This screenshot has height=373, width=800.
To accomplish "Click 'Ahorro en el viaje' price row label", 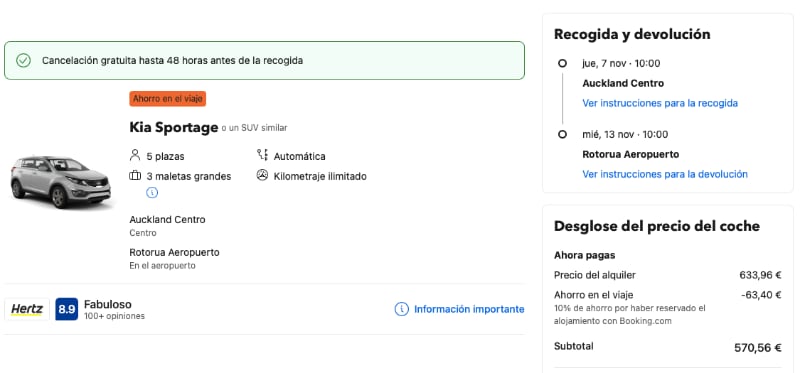I will coord(593,295).
